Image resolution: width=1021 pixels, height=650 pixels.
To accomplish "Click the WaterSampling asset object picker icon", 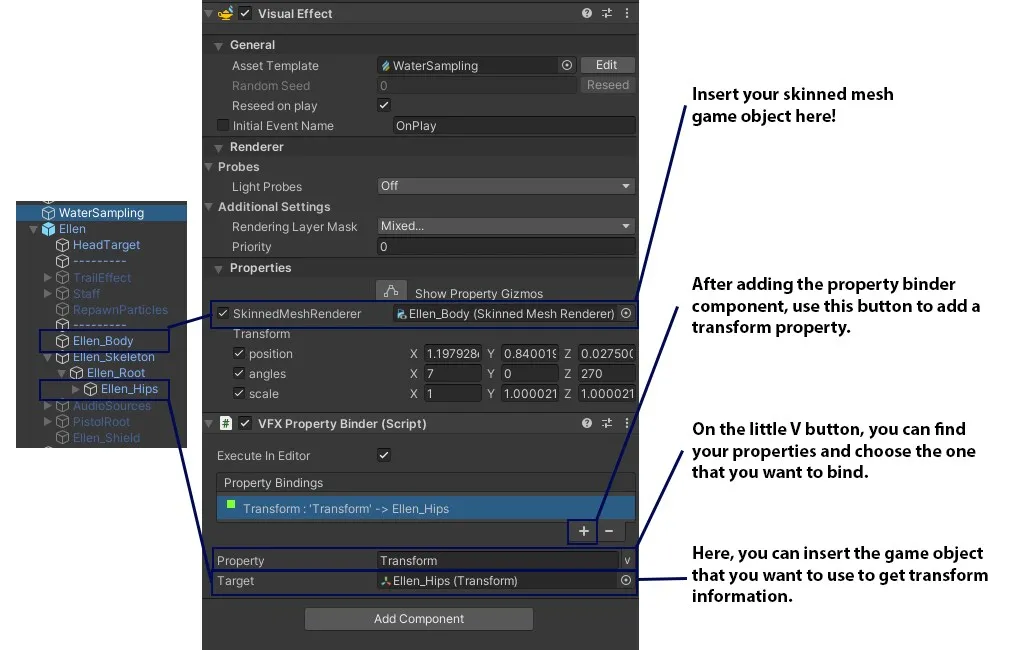I will tap(566, 65).
